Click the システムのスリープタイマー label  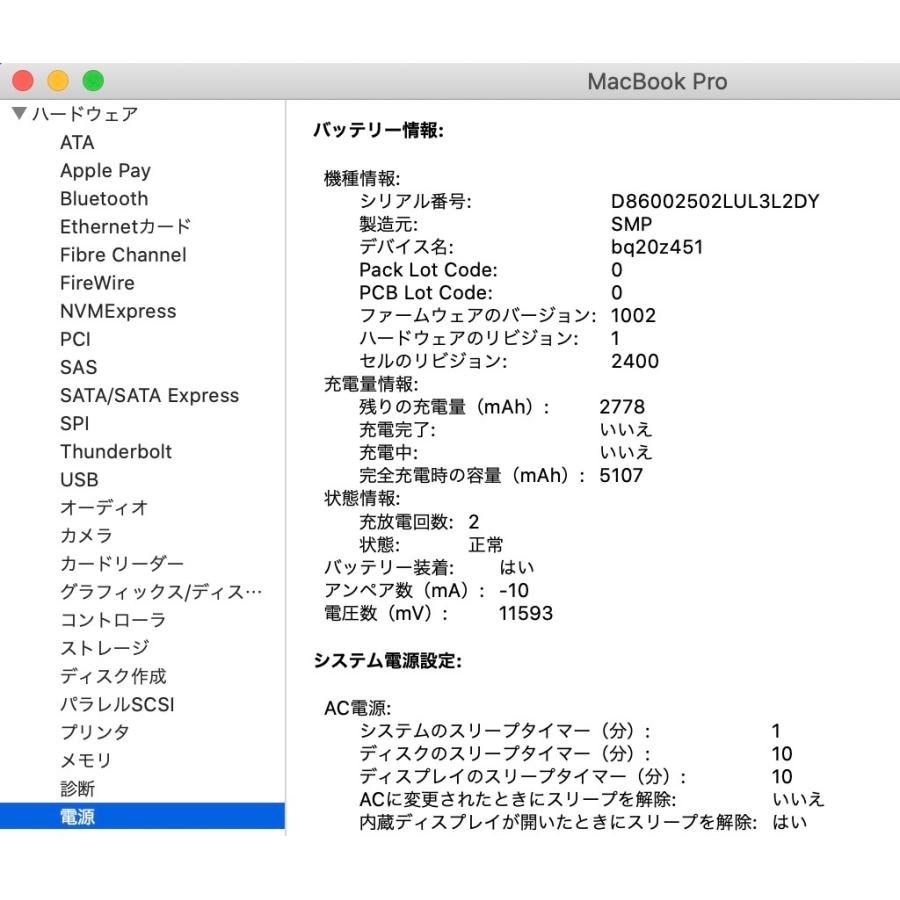[x=505, y=731]
